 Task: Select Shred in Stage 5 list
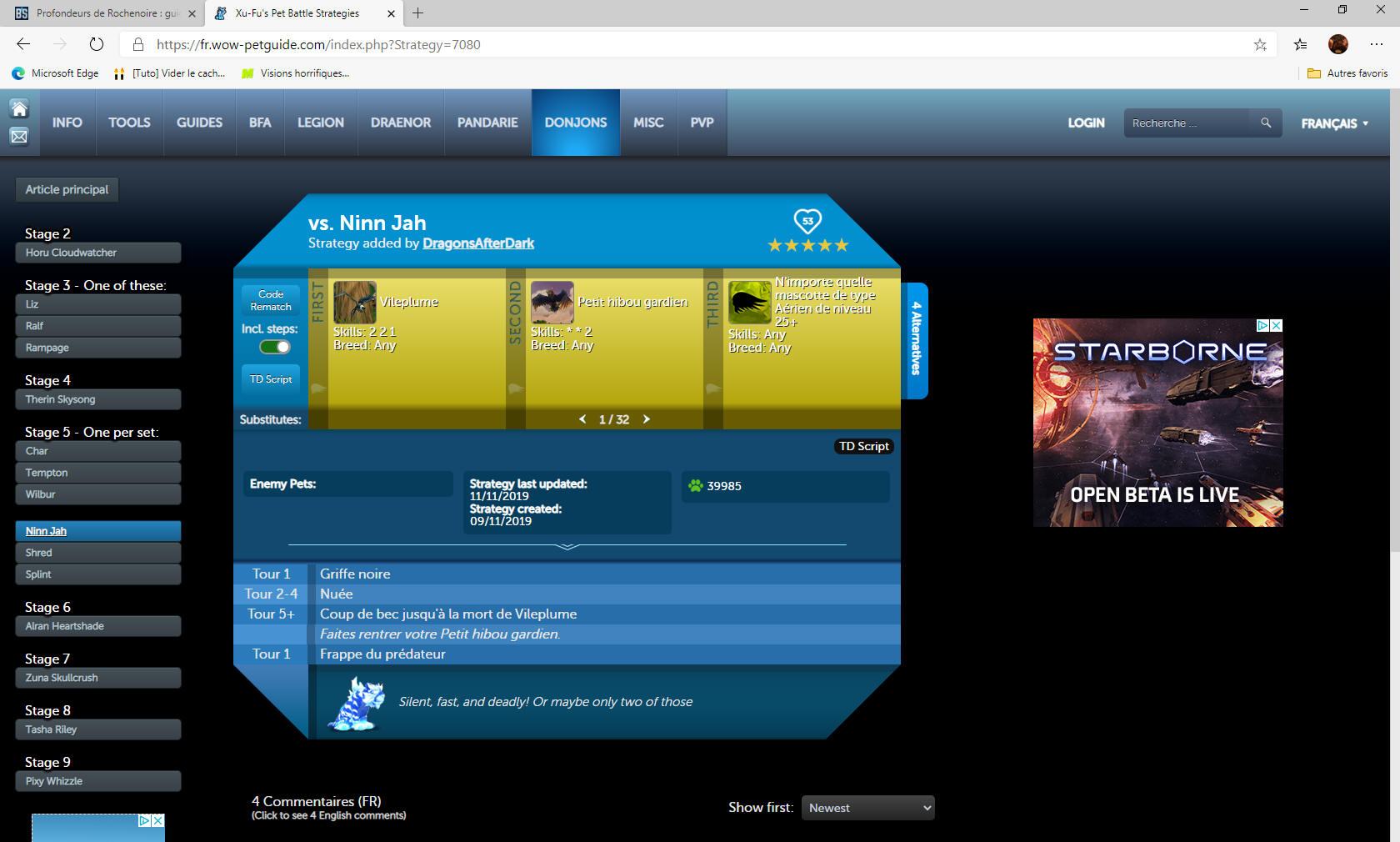click(x=98, y=553)
